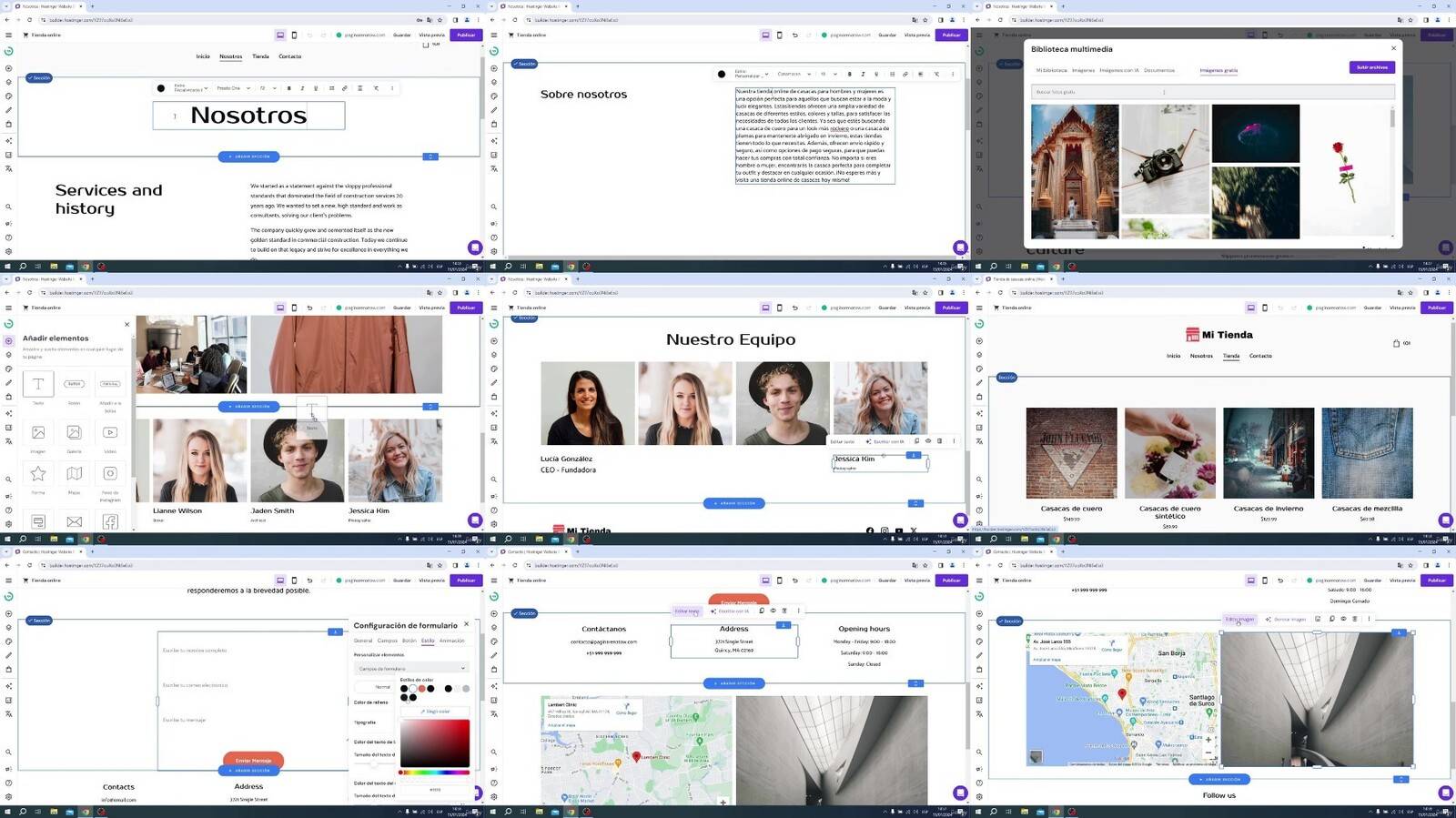The image size is (1456, 818).
Task: Click the search field in Biblioteca multimedia
Action: pyautogui.click(x=1212, y=92)
